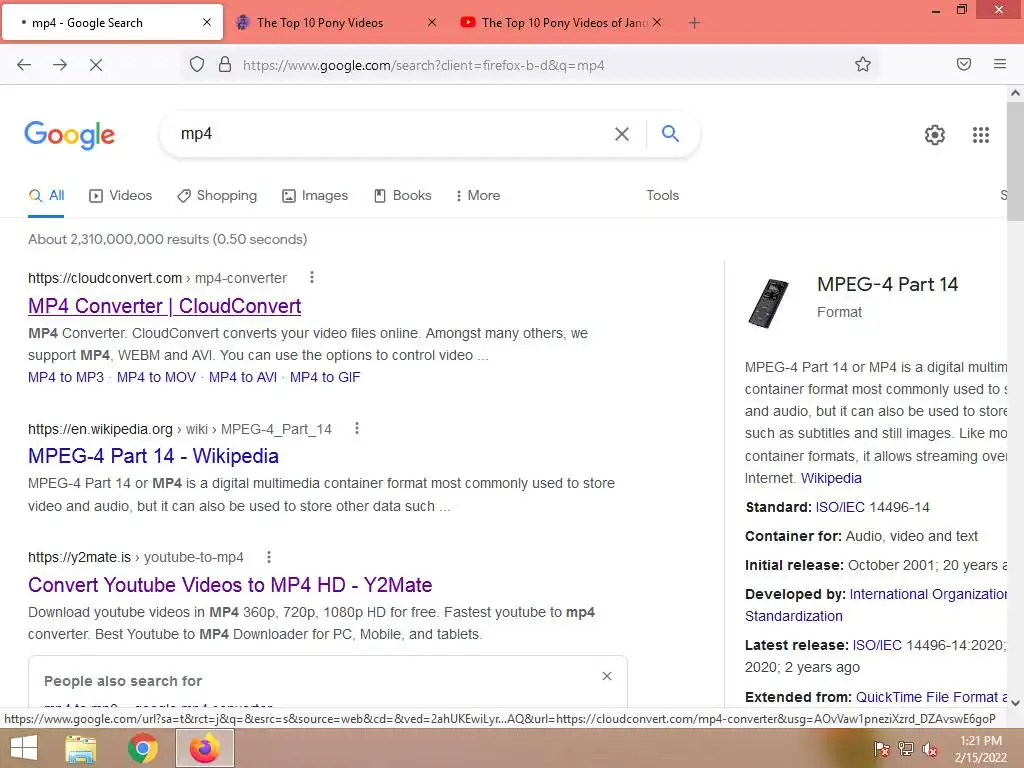Viewport: 1024px width, 768px height.
Task: Filter results by Videos
Action: 121,195
